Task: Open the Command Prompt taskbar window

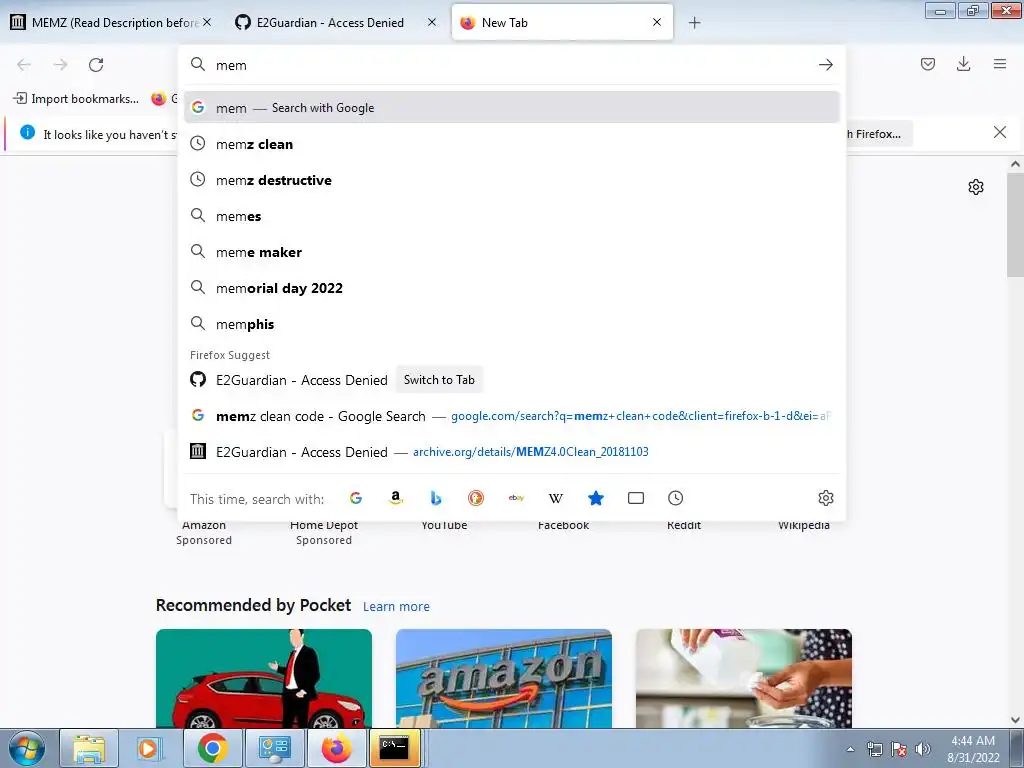Action: (x=394, y=748)
